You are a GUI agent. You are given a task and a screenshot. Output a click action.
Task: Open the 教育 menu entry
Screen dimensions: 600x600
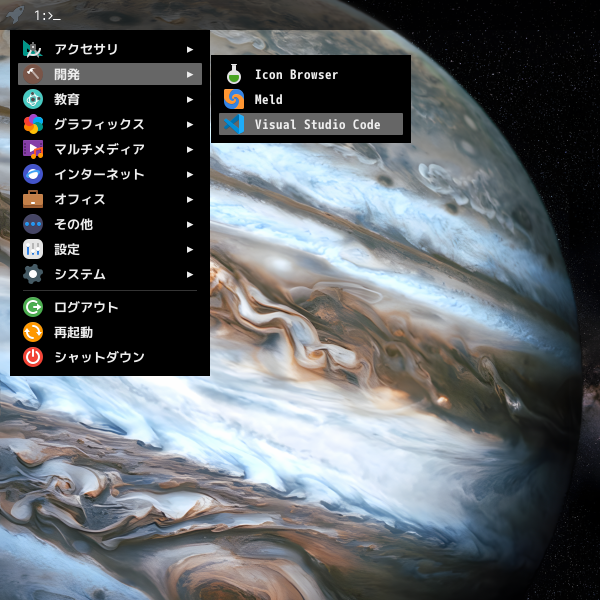(x=110, y=99)
